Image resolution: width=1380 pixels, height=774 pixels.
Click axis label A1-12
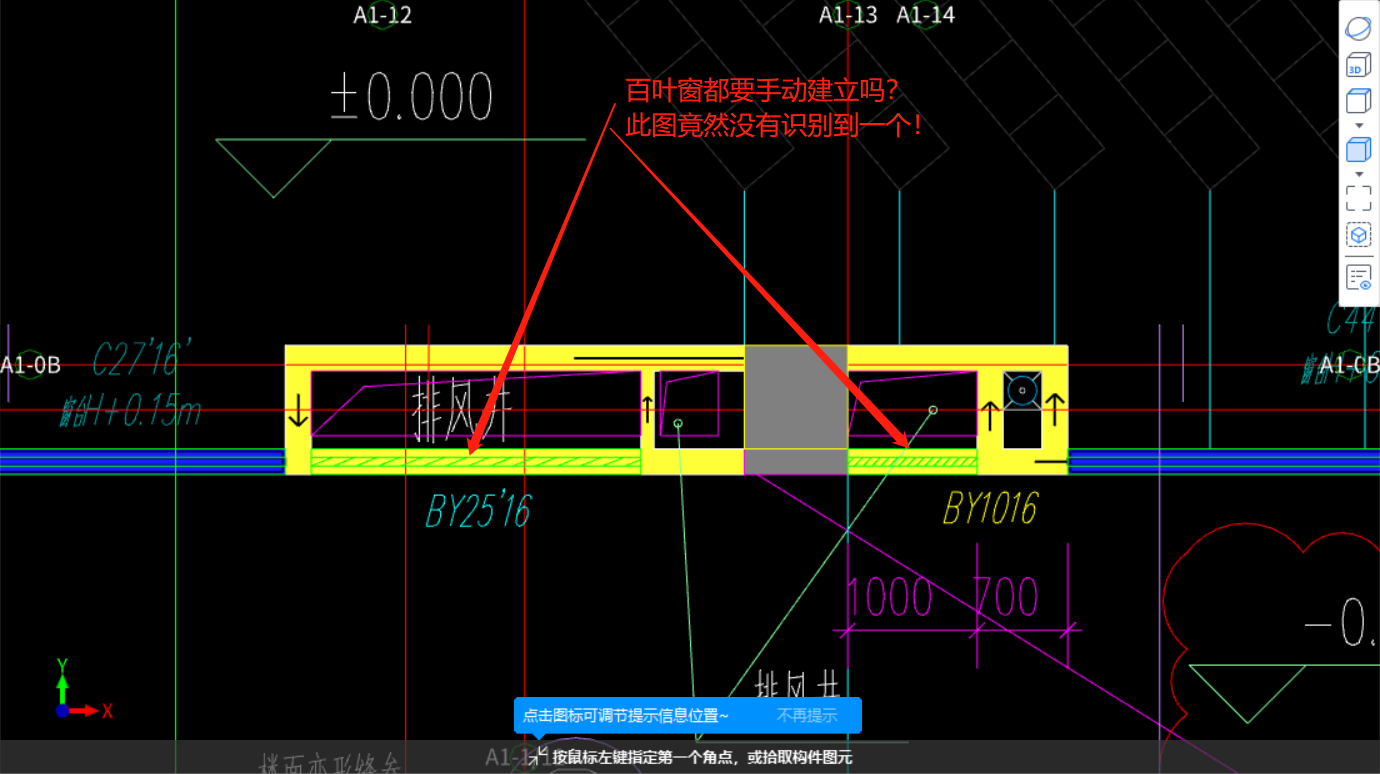382,15
